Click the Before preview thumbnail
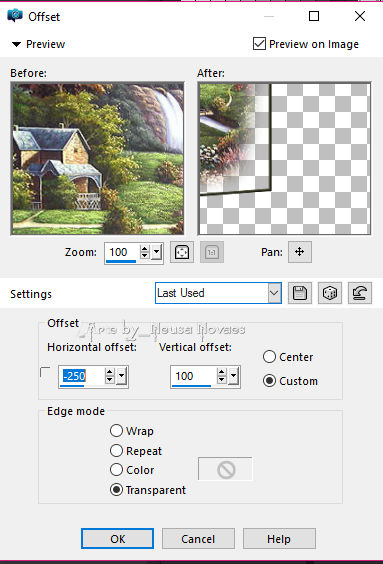This screenshot has width=383, height=564. [x=97, y=159]
